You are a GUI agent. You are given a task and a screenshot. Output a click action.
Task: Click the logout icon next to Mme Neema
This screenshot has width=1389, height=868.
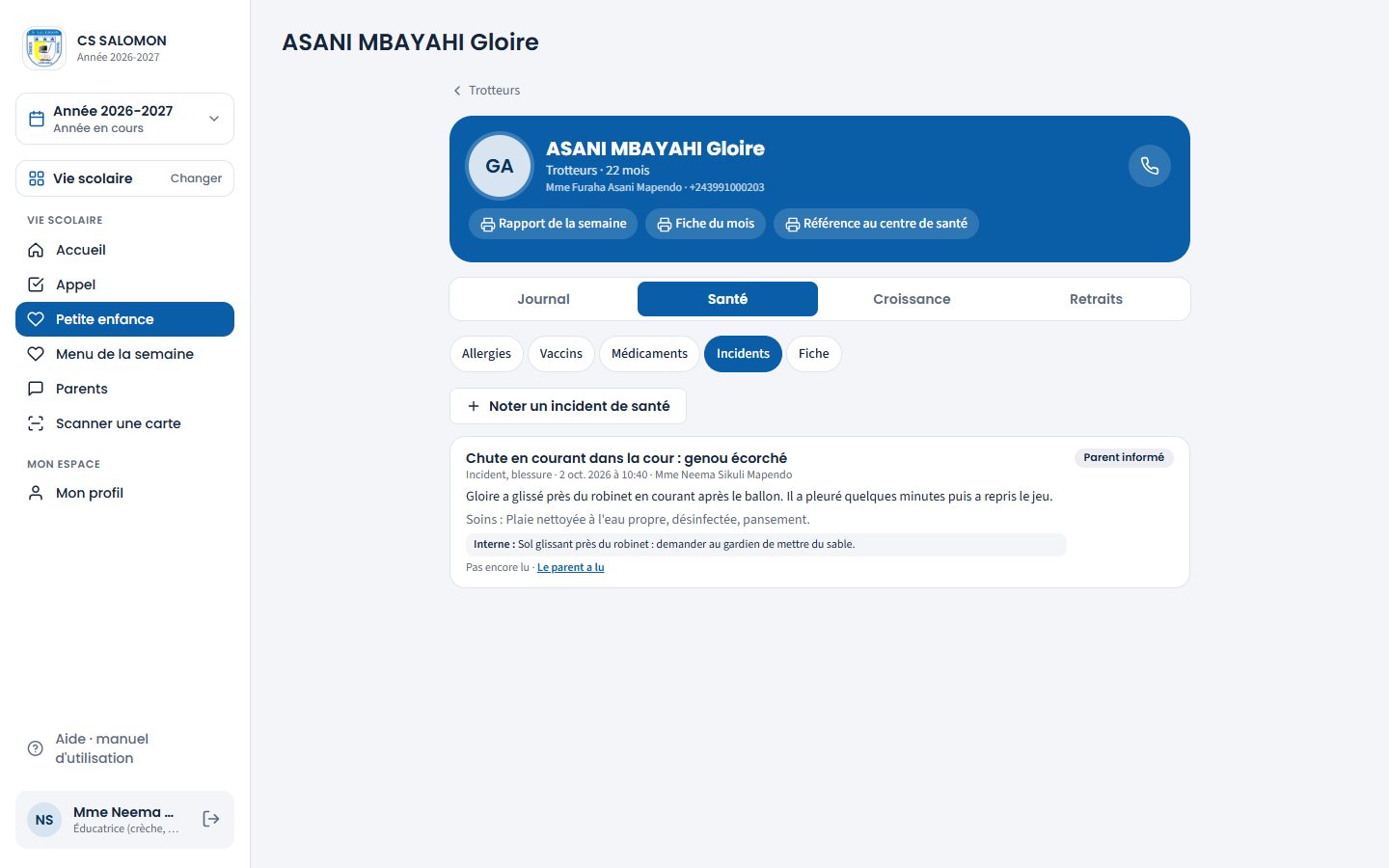coord(211,819)
